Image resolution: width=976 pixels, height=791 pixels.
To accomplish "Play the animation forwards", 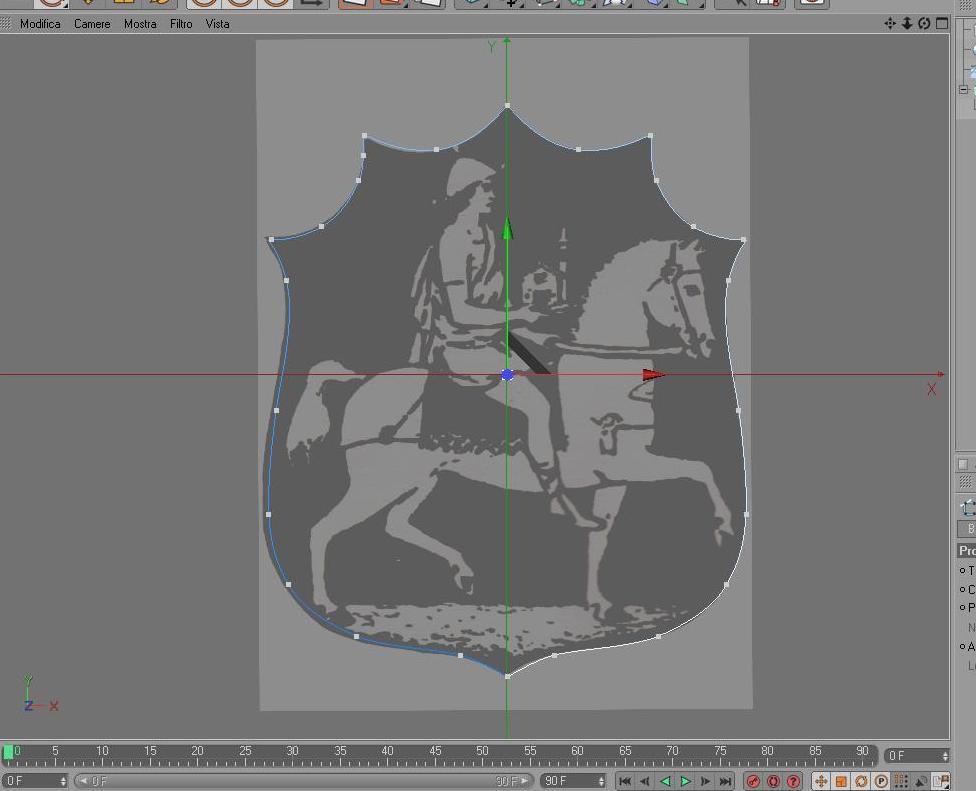I will click(x=685, y=781).
